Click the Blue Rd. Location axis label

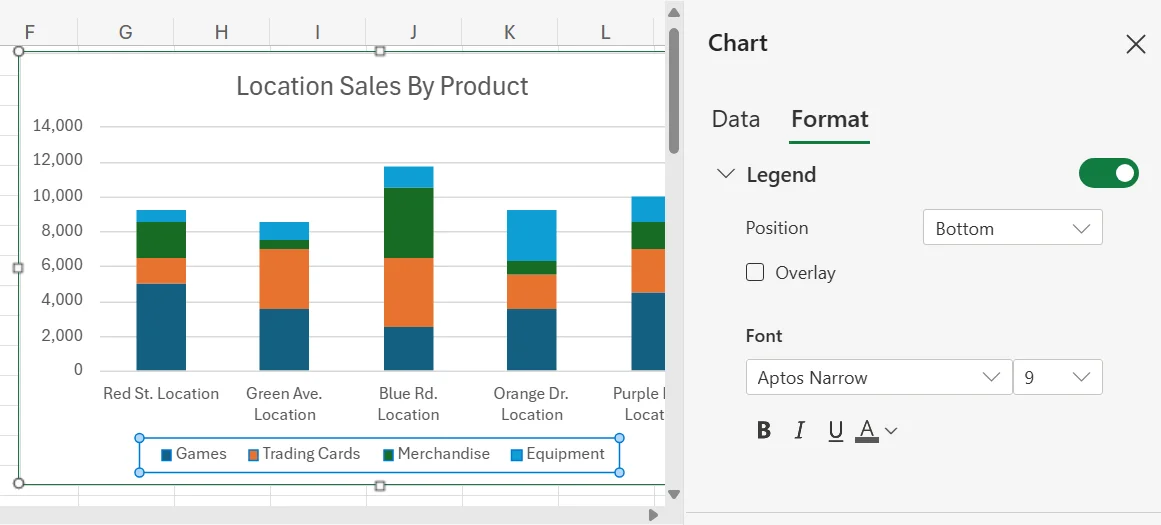(408, 404)
